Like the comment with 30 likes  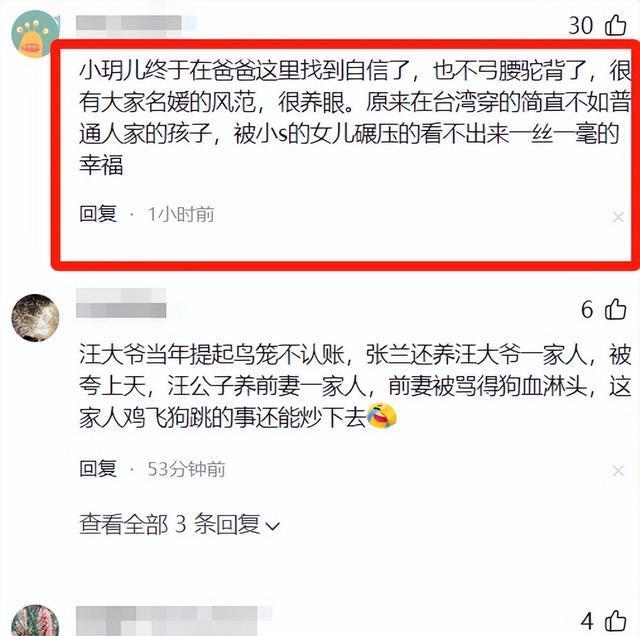[x=615, y=25]
